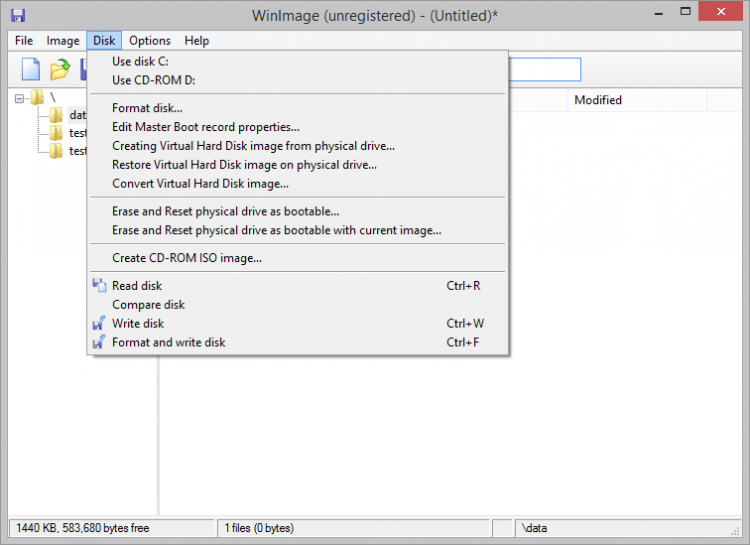Select Format disk... menu entry

(x=298, y=108)
